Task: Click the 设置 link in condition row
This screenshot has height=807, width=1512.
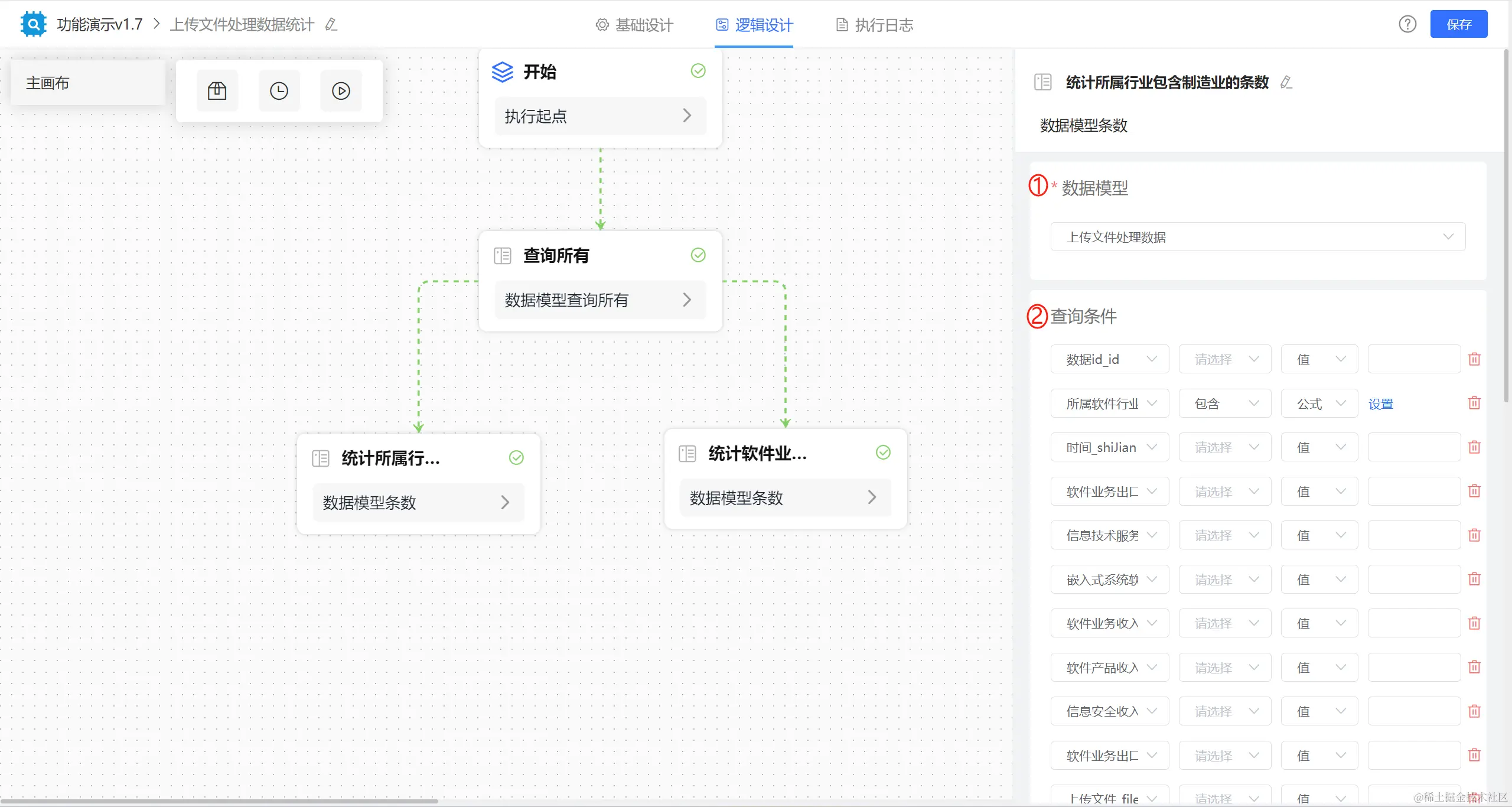Action: [x=1380, y=404]
